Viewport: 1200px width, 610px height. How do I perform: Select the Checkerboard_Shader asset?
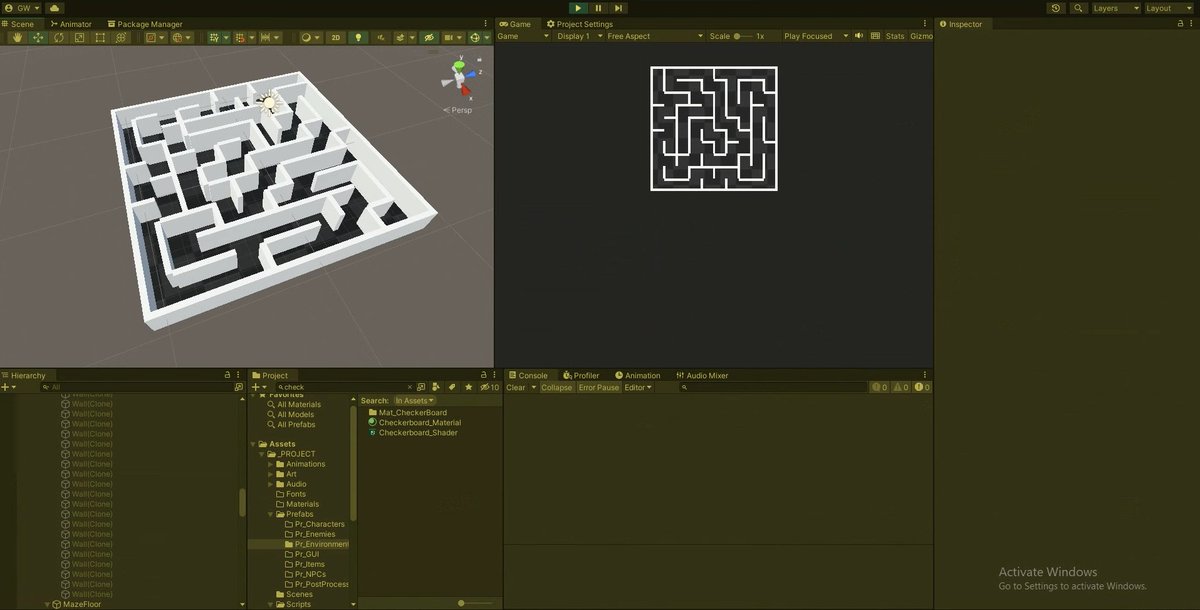(x=413, y=433)
